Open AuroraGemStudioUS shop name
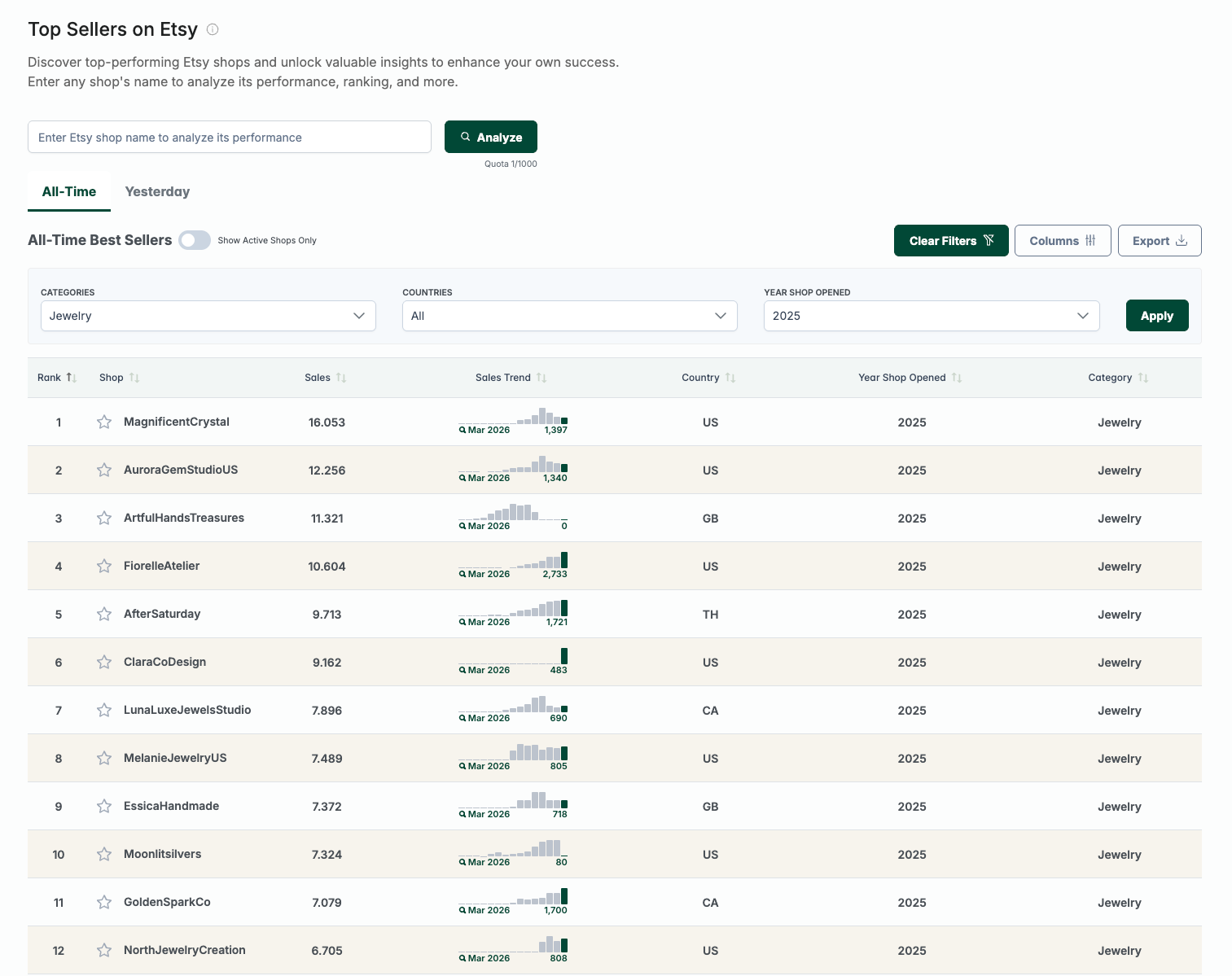The image size is (1232, 976). pos(181,470)
